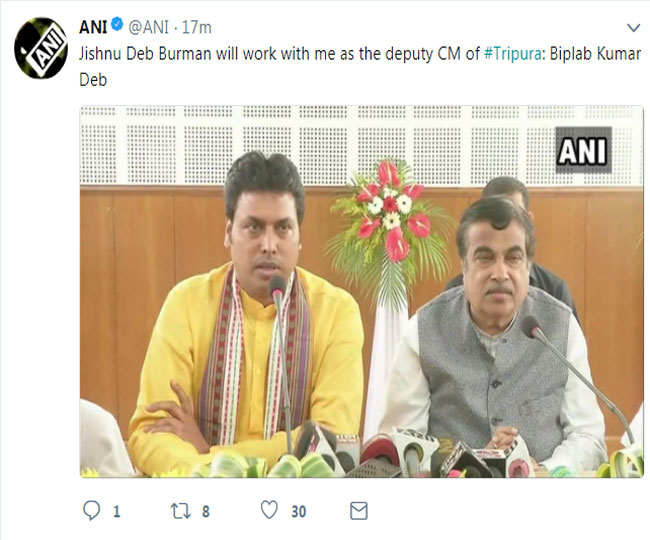Retweet this ANI tweet
The width and height of the screenshot is (650, 540).
tap(180, 511)
